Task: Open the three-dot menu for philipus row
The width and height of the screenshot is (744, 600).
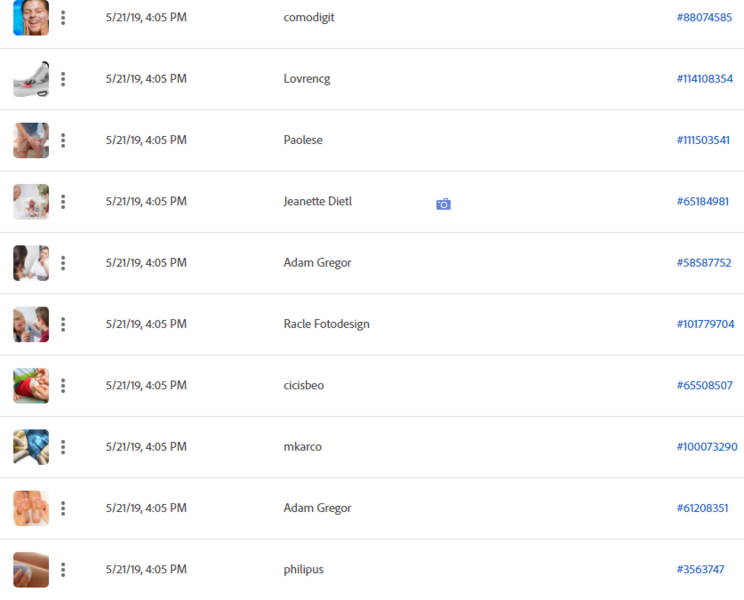Action: click(63, 570)
